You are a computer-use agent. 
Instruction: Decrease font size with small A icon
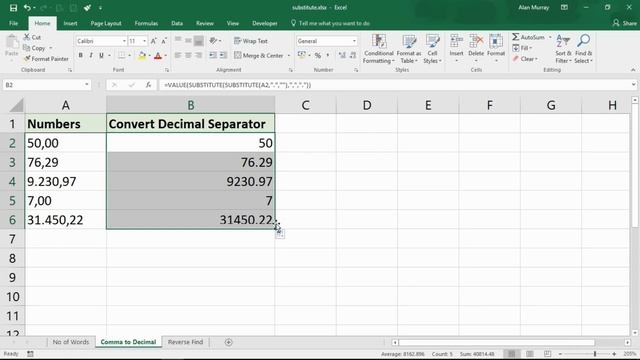click(x=164, y=41)
